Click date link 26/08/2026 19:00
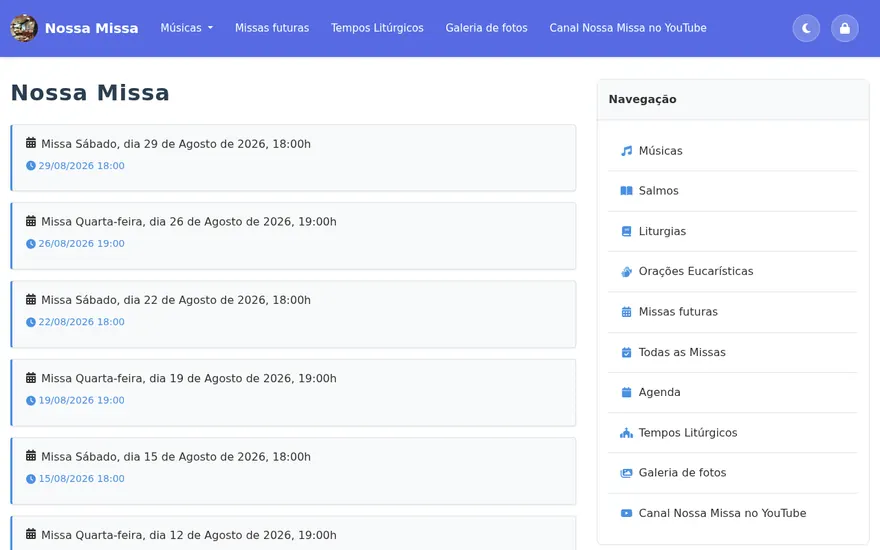 point(81,244)
